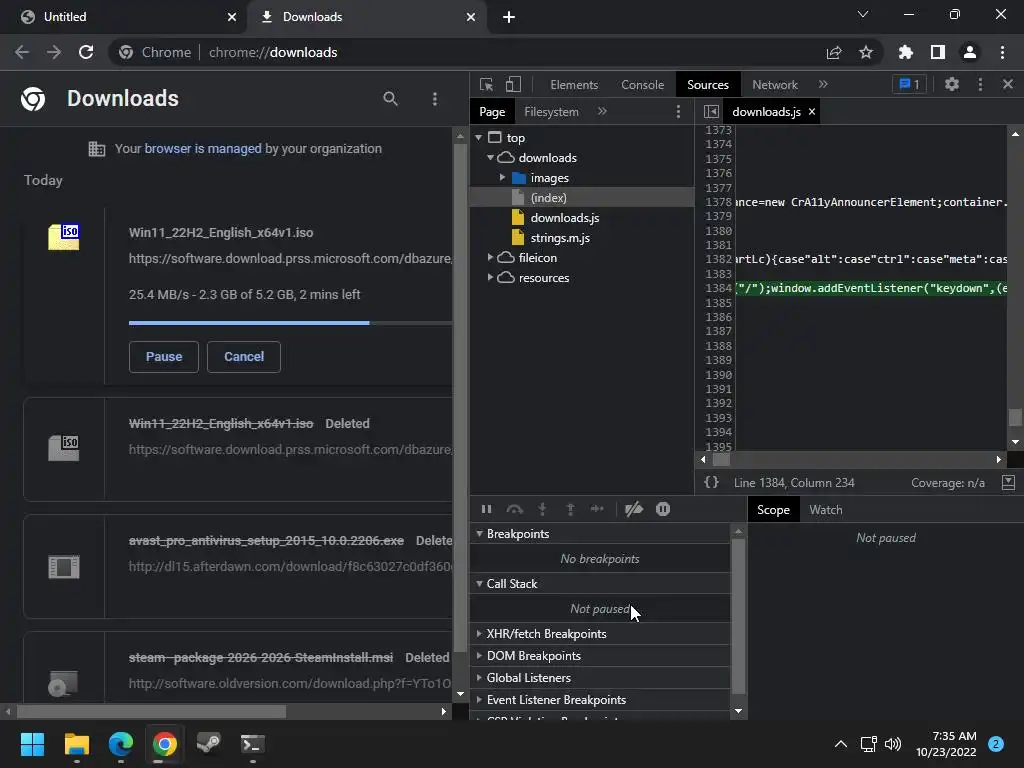This screenshot has width=1024, height=768.
Task: Open 'browser is managed' link
Action: 202,149
